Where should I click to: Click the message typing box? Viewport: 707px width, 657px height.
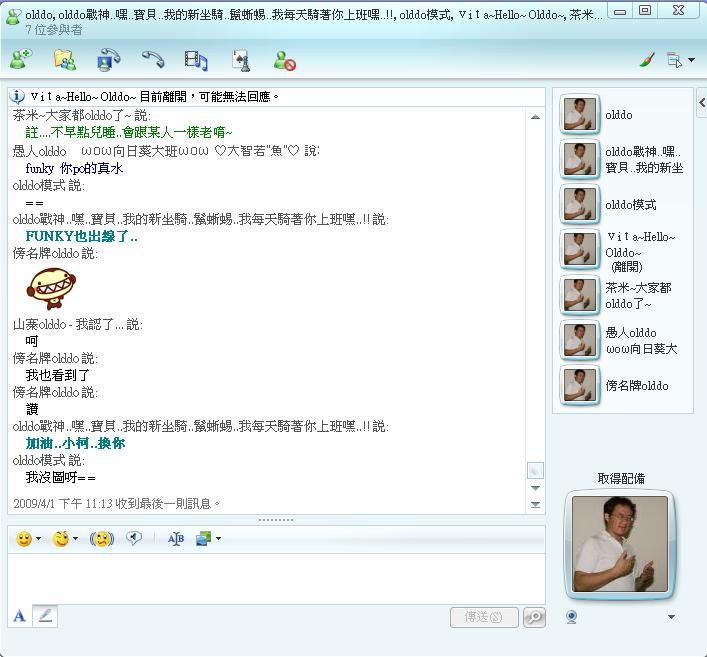276,579
